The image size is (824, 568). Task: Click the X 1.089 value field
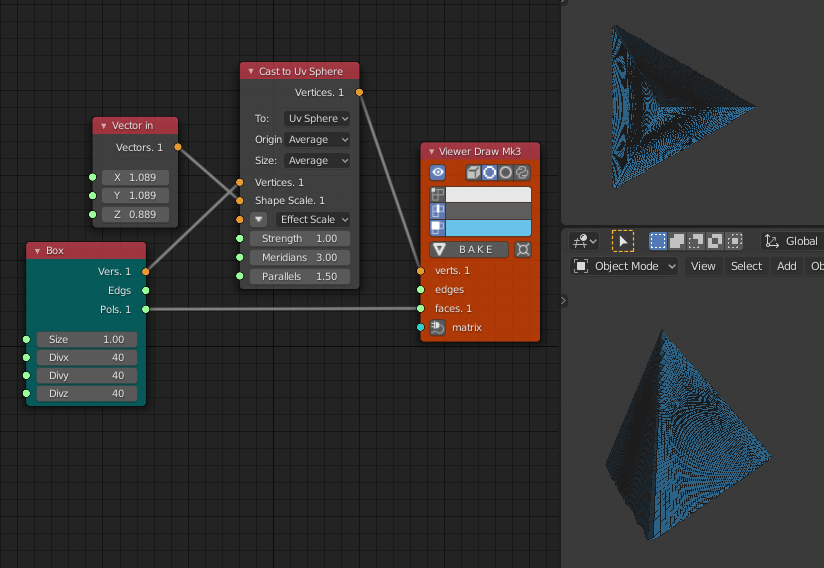coord(135,177)
